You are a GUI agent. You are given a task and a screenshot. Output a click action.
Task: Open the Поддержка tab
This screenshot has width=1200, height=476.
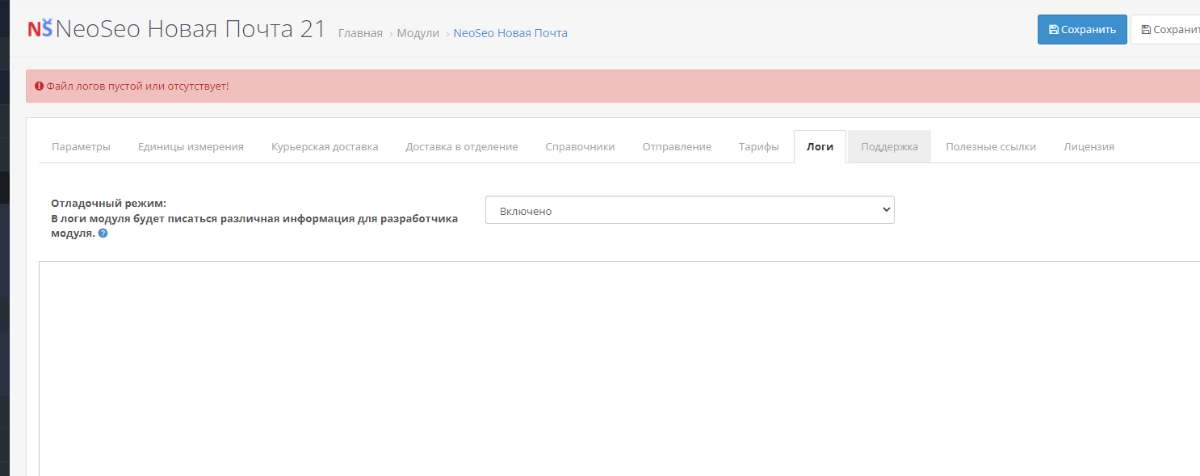pyautogui.click(x=889, y=146)
